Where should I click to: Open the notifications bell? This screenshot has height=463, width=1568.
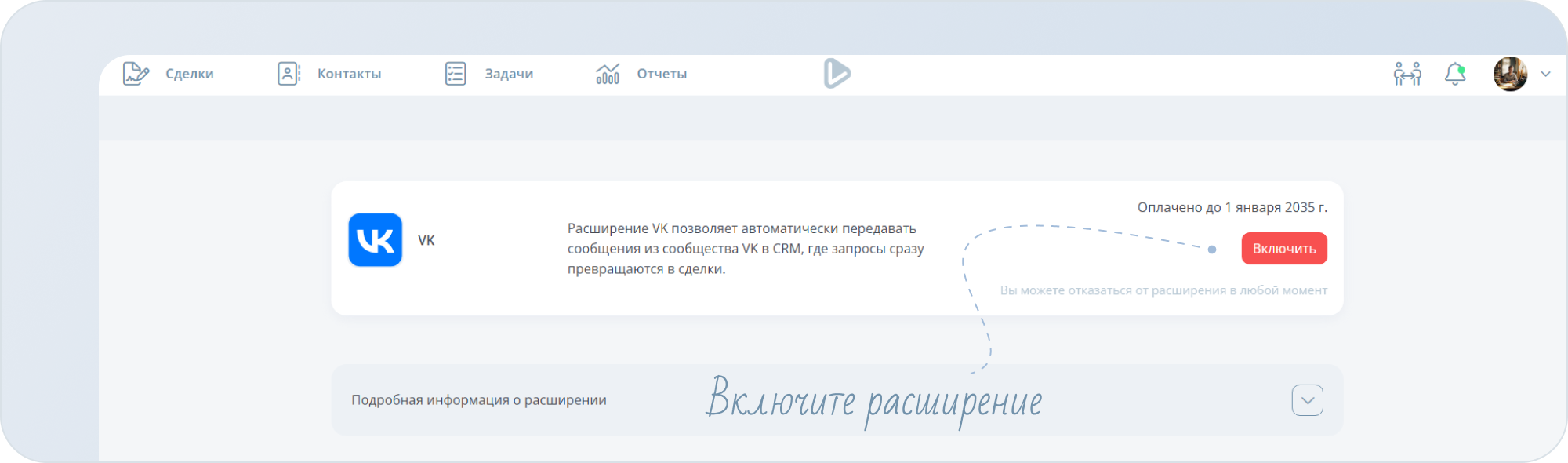1455,74
